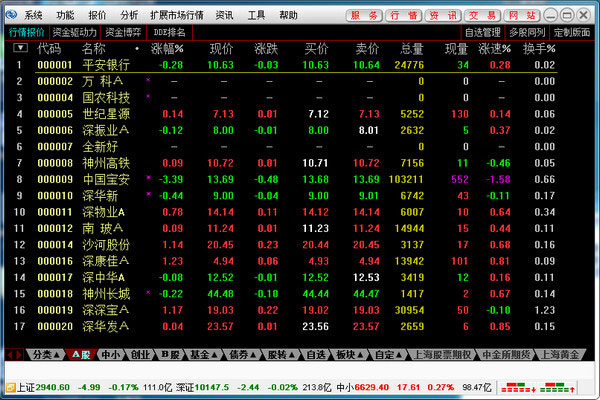Sort by the 涨速% column header
The image size is (600, 400).
[494, 49]
